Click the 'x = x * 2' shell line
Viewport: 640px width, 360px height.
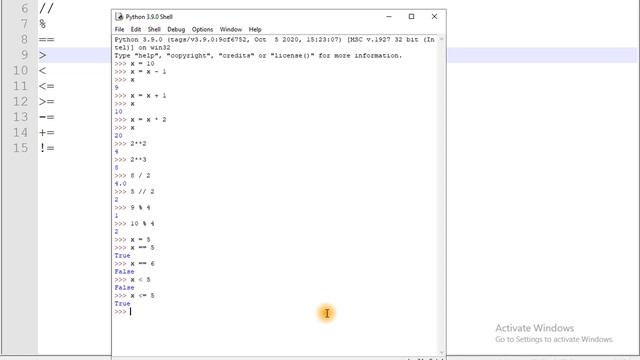(x=140, y=120)
